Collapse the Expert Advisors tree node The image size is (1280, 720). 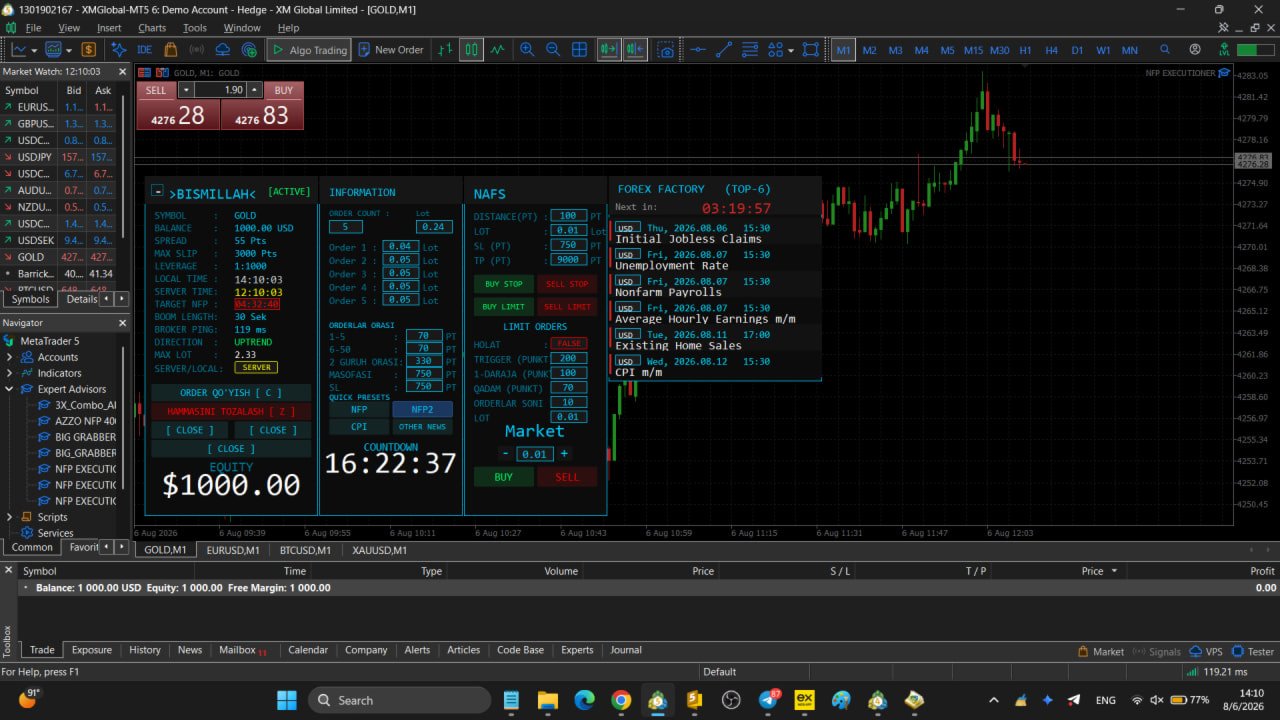click(x=10, y=389)
